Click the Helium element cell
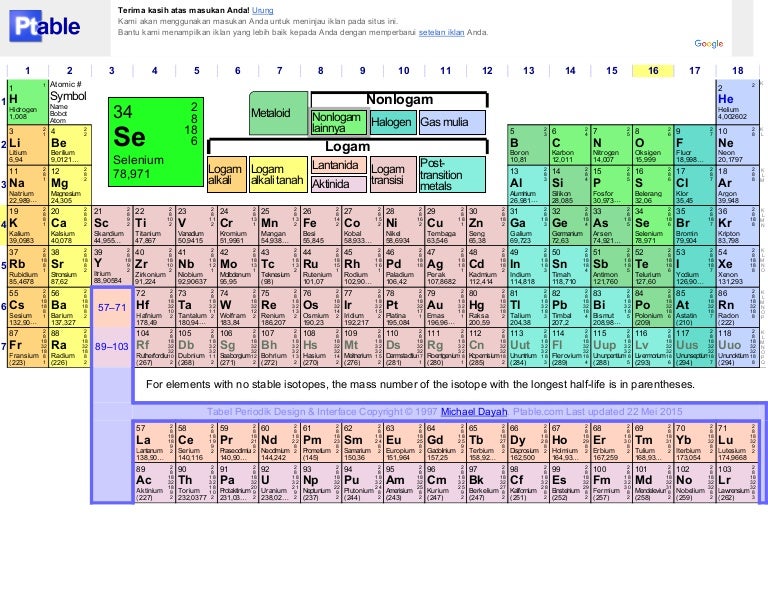Screen dimensions: 768x594 pyautogui.click(x=738, y=102)
